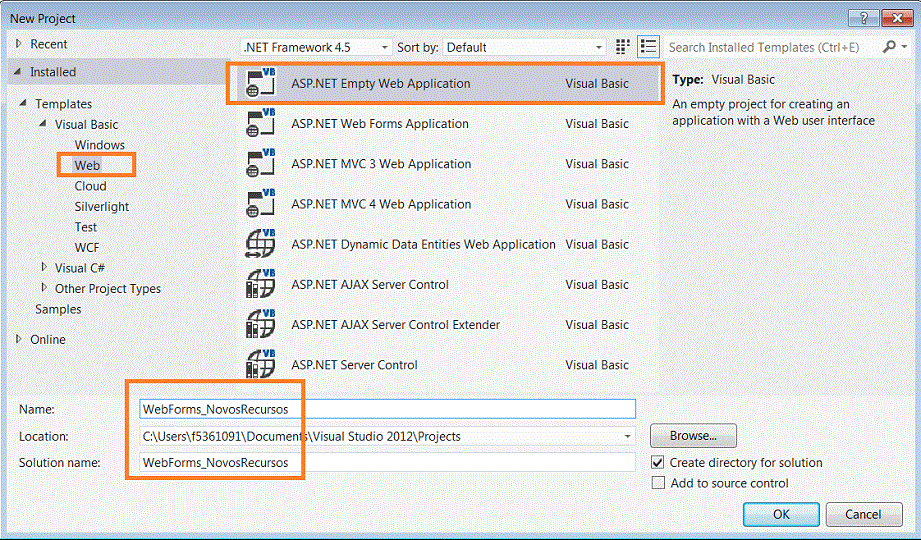Select the WCF template category
Viewport: 921px width, 540px height.
87,247
